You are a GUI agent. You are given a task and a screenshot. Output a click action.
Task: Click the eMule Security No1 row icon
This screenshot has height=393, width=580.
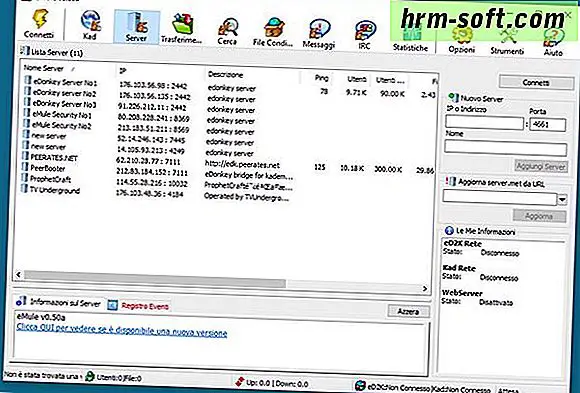click(x=27, y=112)
